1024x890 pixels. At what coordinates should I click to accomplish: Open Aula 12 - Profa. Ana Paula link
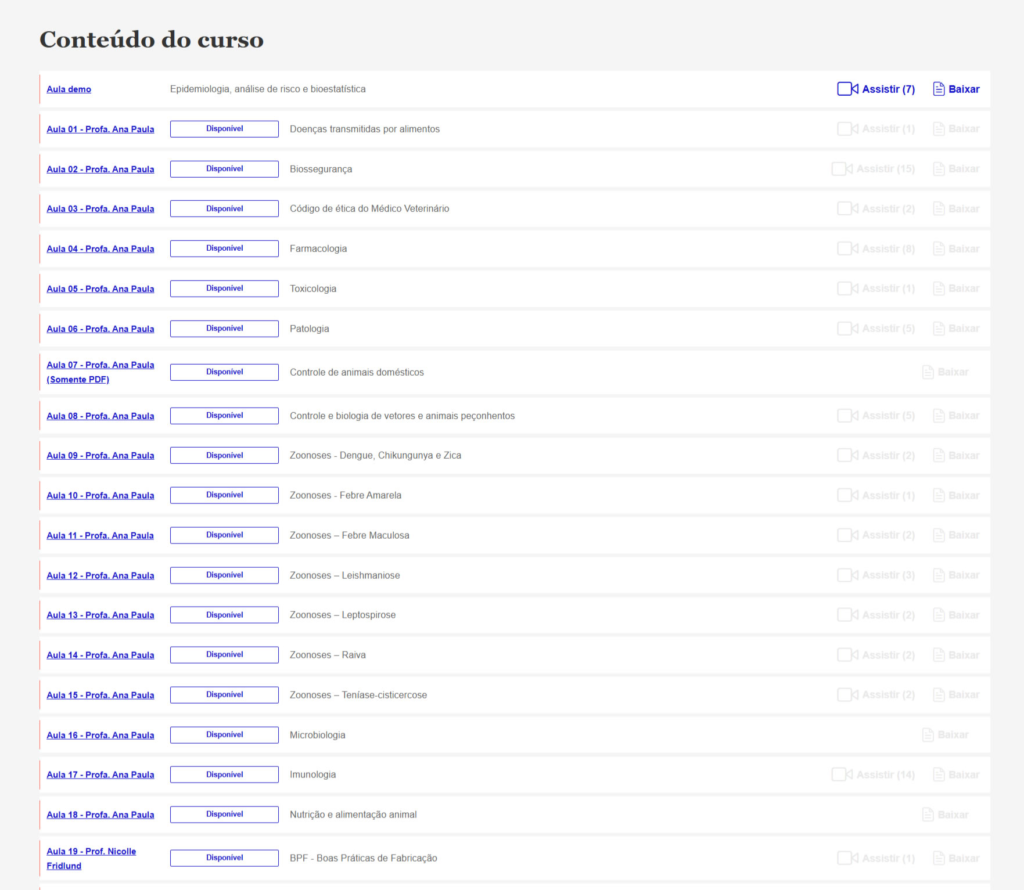tap(100, 575)
